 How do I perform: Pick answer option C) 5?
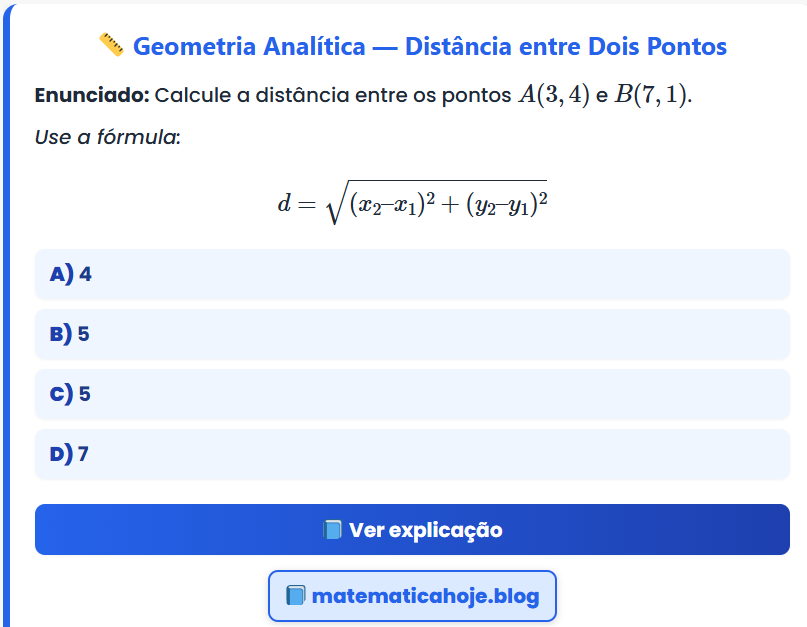[x=412, y=394]
